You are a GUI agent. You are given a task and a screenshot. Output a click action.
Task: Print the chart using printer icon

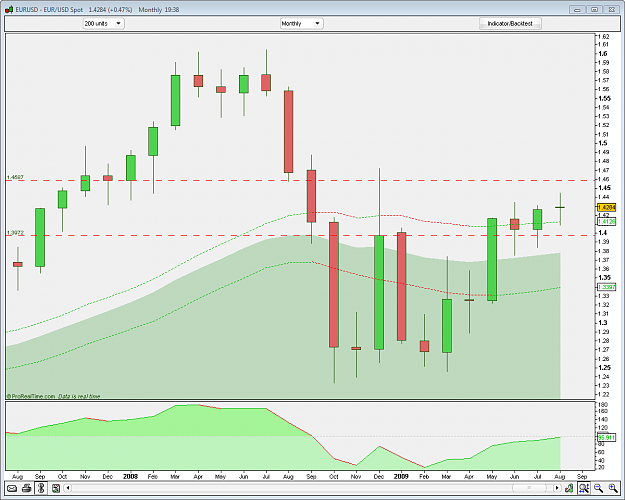pos(27,488)
